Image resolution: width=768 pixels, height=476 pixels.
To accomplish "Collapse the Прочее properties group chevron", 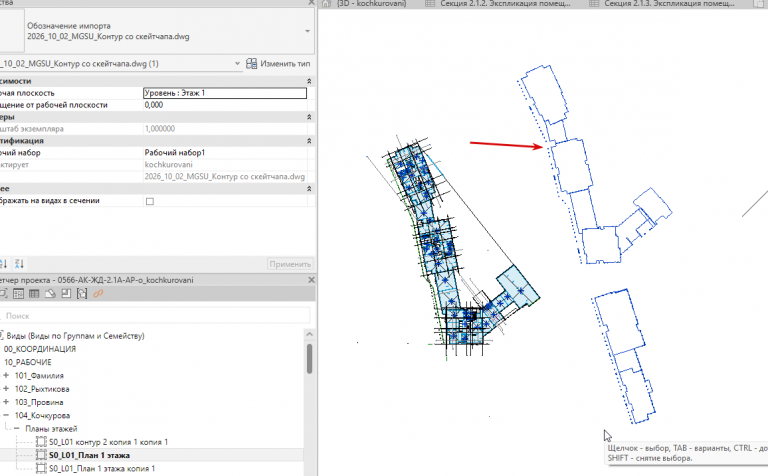I will [x=309, y=189].
